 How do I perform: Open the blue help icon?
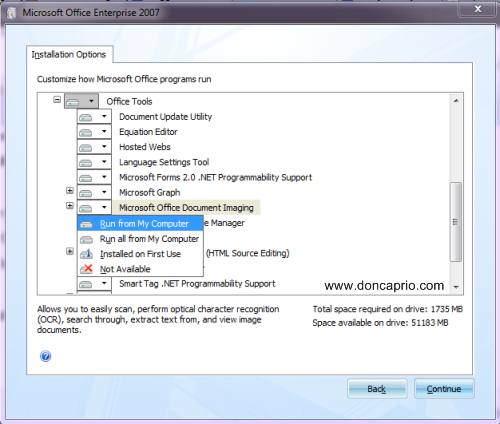[x=45, y=356]
